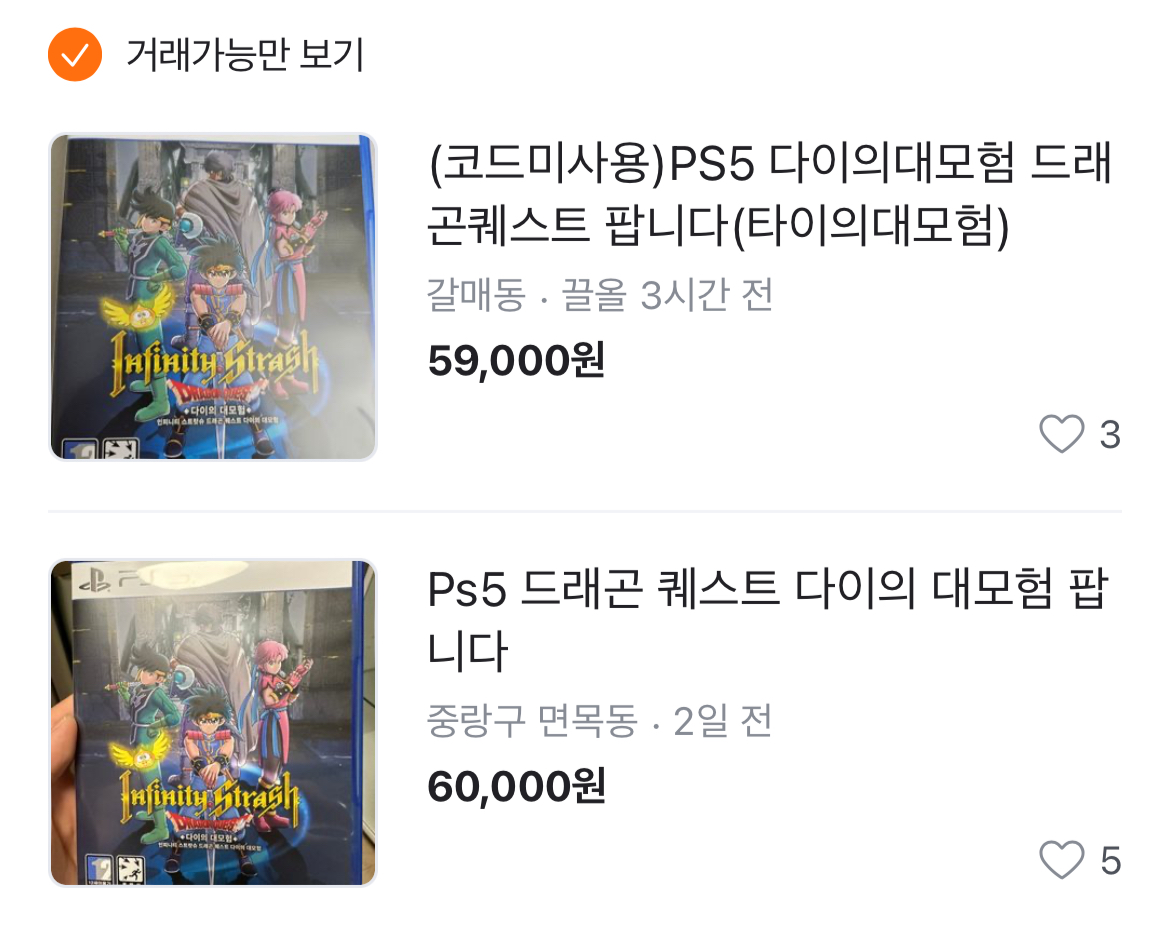
Task: Open the Ps5 드래곤 퀘스트 다이의 대모험 title
Action: click(768, 620)
